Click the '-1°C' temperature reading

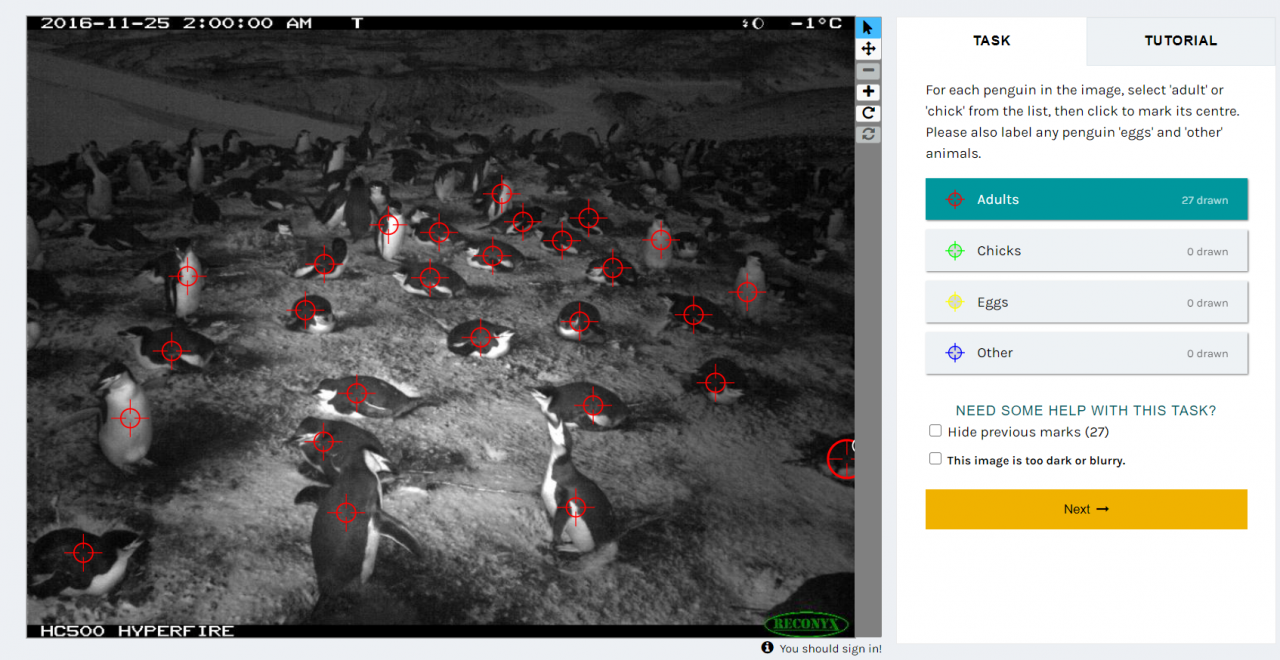pos(816,23)
